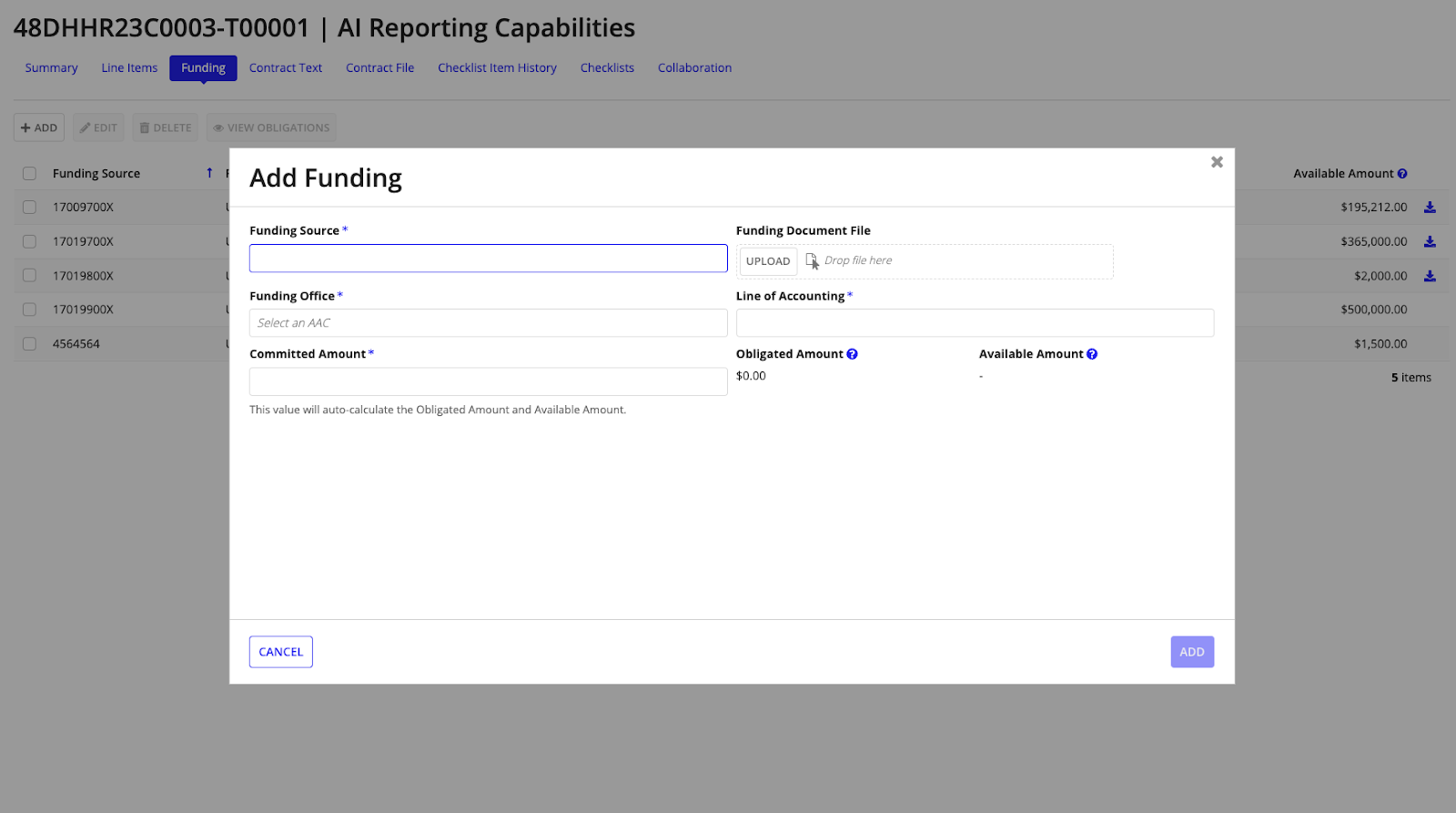Open Checklist Item History tab

click(x=497, y=68)
